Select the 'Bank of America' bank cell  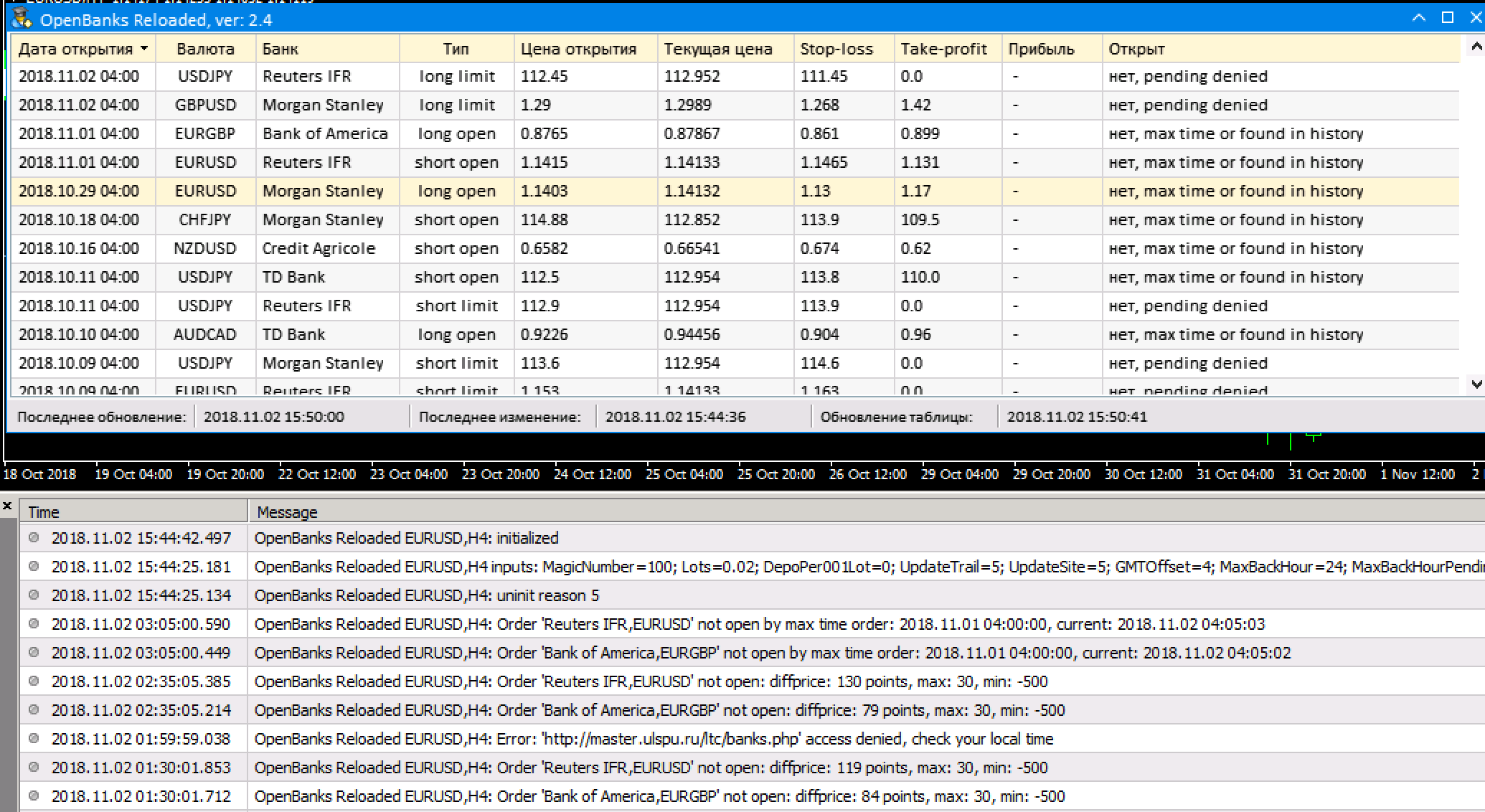pyautogui.click(x=327, y=133)
